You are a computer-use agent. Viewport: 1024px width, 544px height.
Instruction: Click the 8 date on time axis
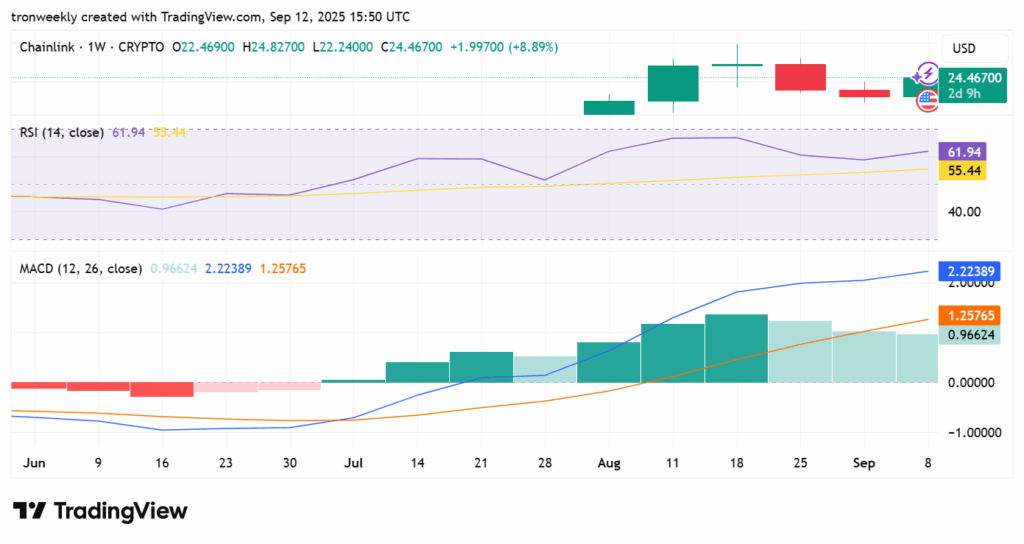pos(927,463)
